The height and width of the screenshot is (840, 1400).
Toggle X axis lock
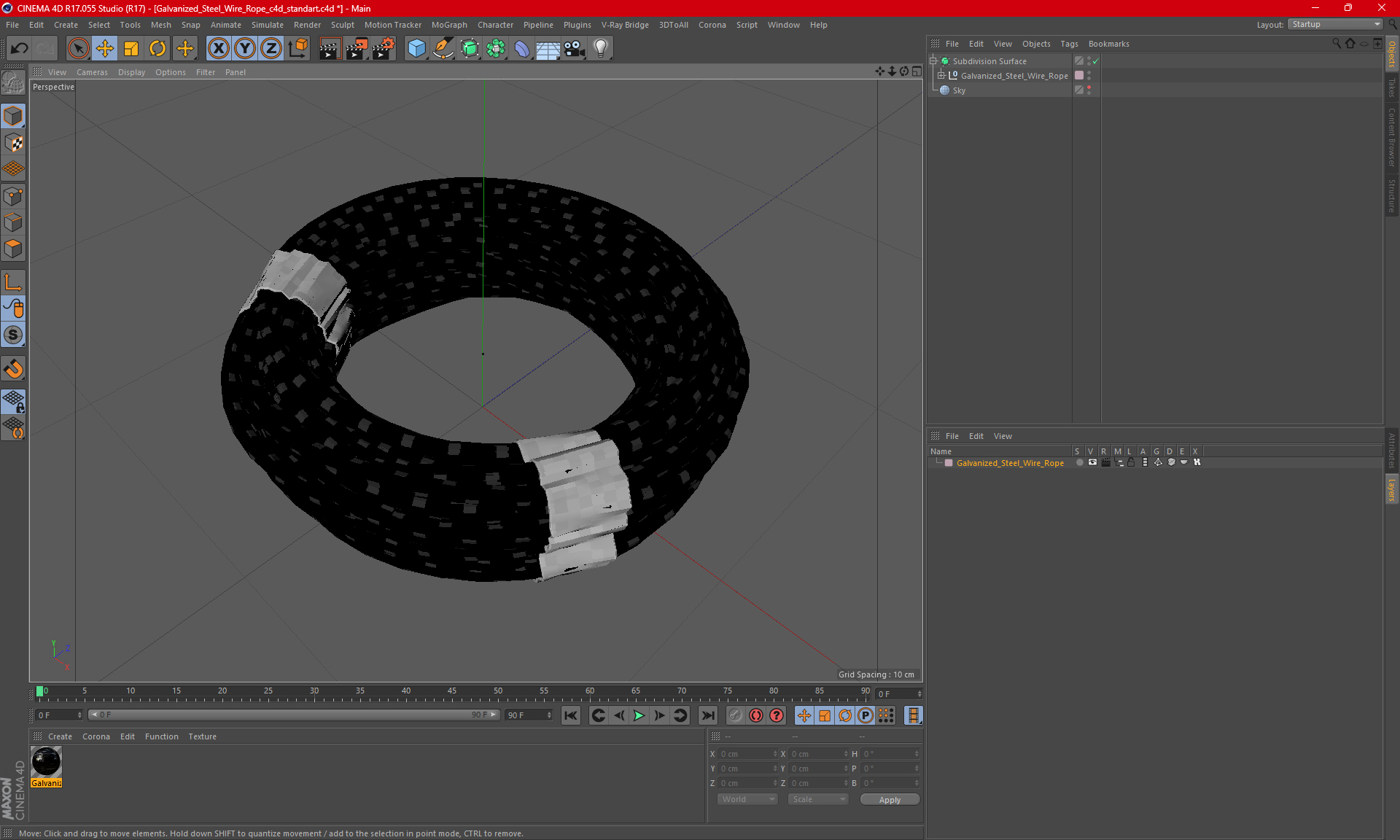point(218,48)
